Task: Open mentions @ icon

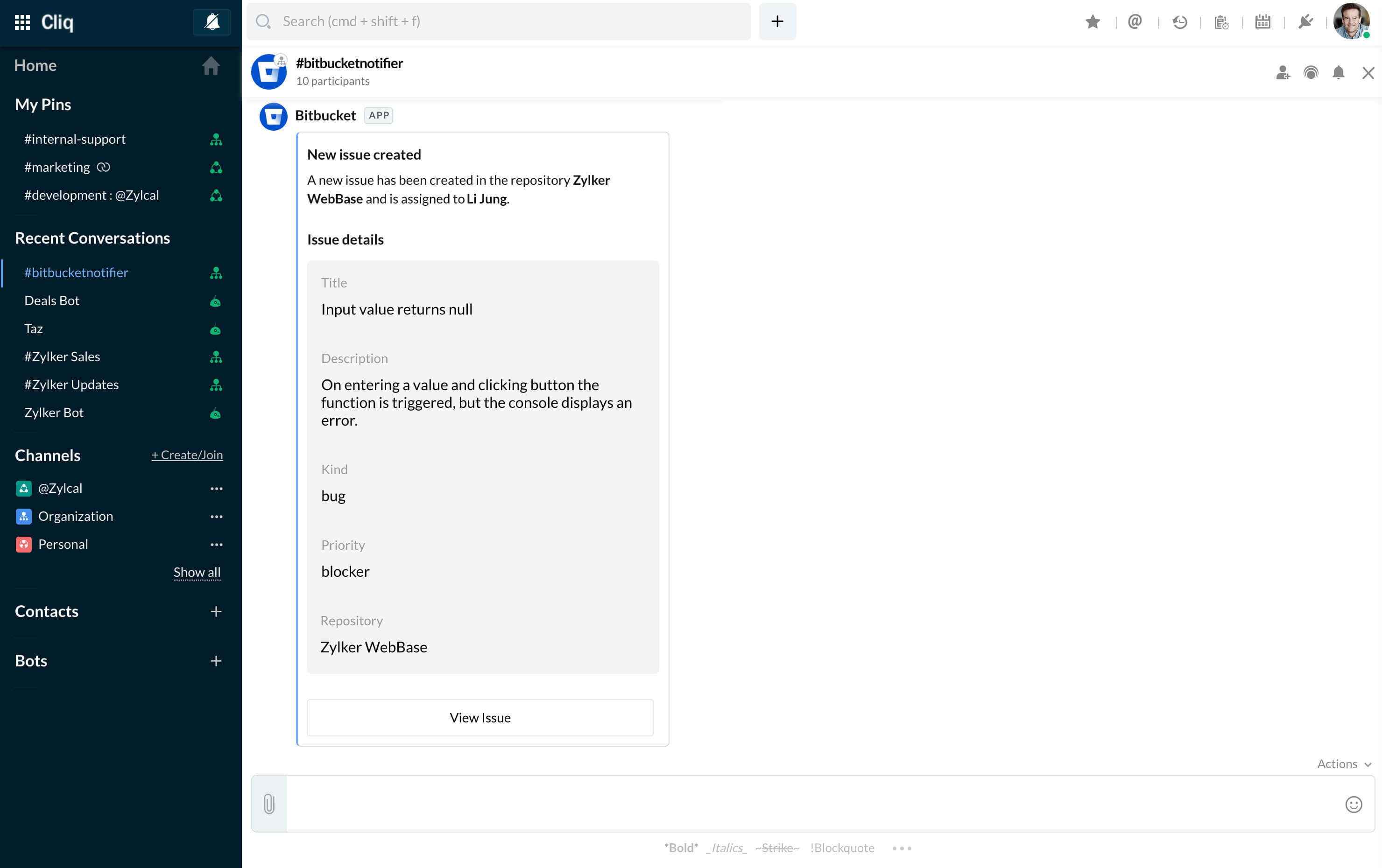Action: click(x=1135, y=22)
